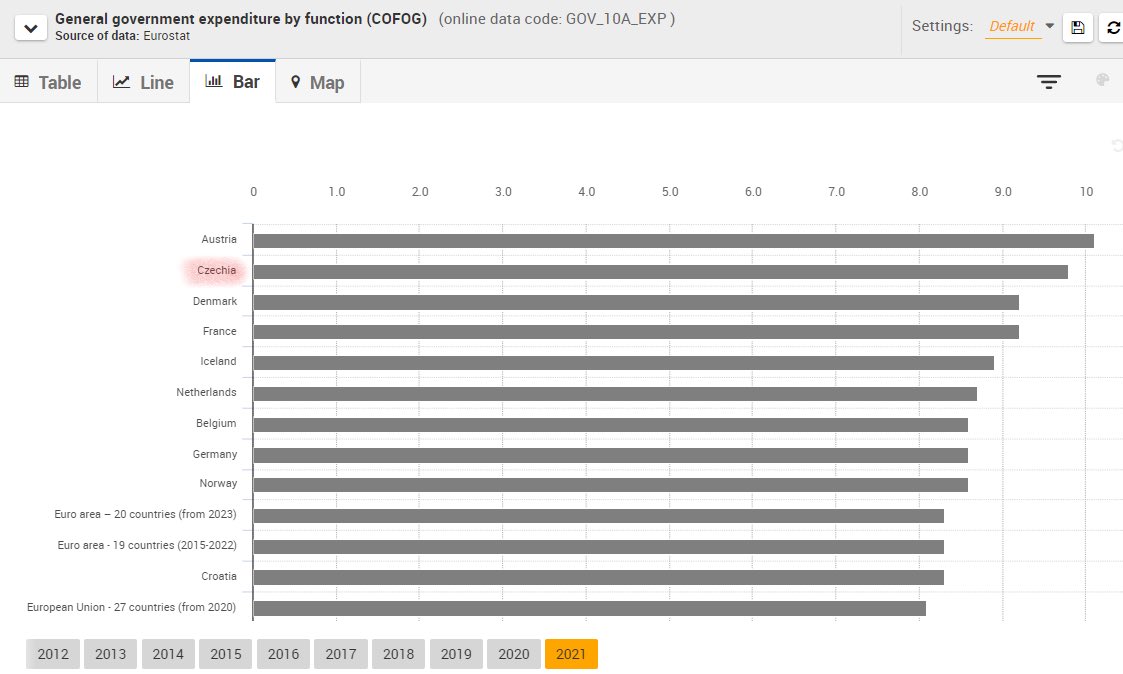The width and height of the screenshot is (1123, 674).
Task: Click the refresh arrows icon
Action: (1113, 28)
